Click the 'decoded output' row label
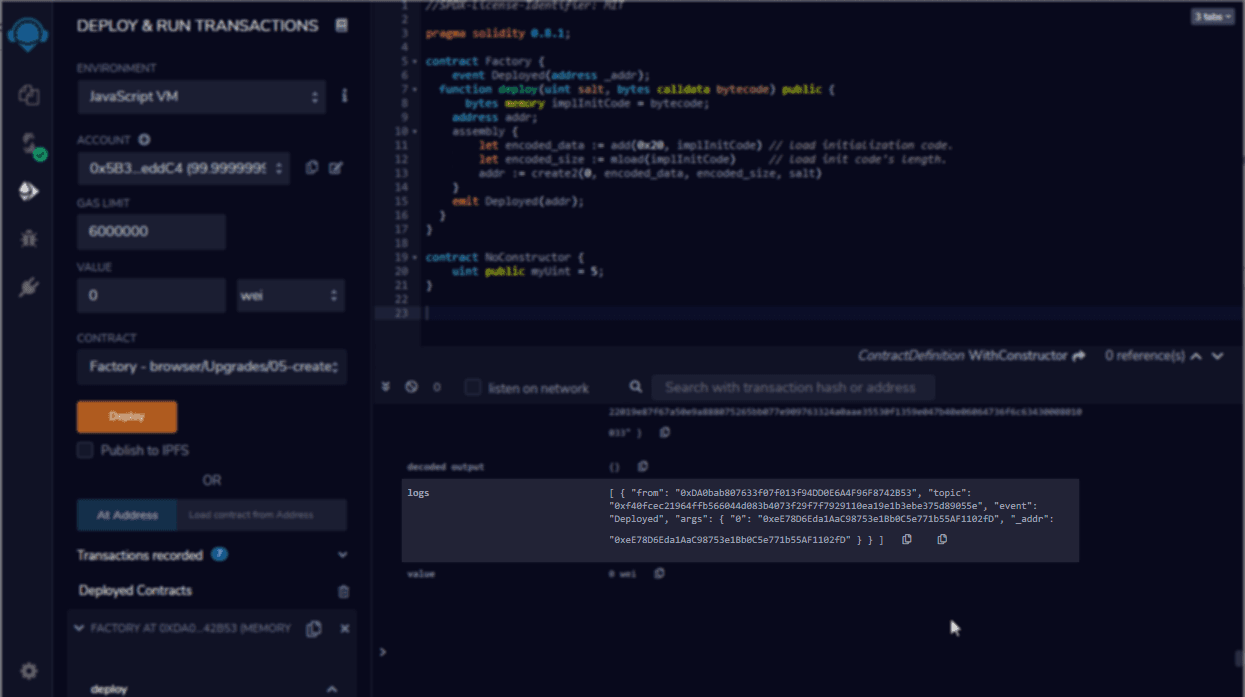Image resolution: width=1245 pixels, height=697 pixels. tap(445, 467)
